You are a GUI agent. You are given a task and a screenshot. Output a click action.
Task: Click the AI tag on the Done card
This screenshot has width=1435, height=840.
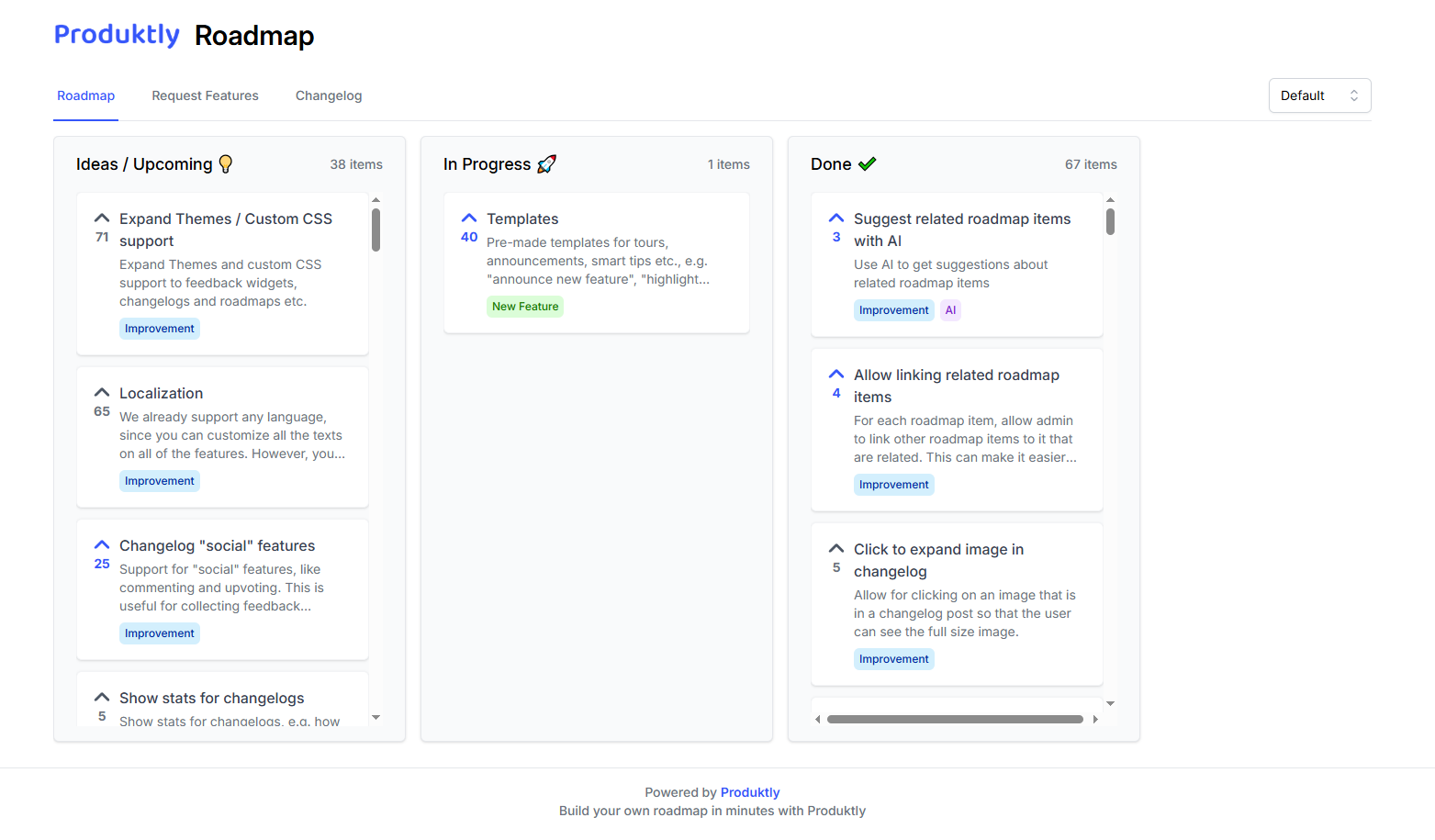pyautogui.click(x=950, y=310)
